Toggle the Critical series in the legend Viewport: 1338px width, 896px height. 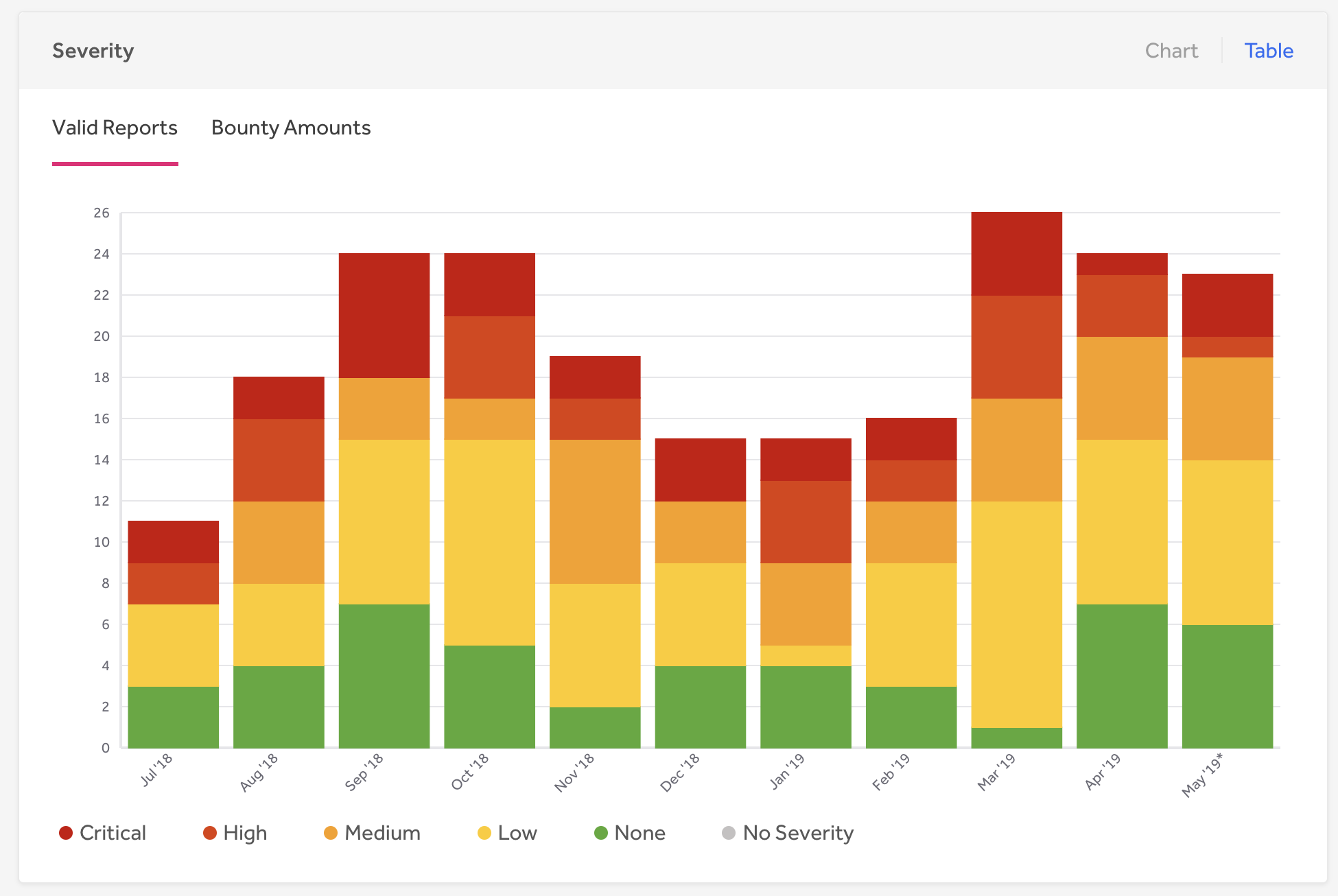(103, 833)
